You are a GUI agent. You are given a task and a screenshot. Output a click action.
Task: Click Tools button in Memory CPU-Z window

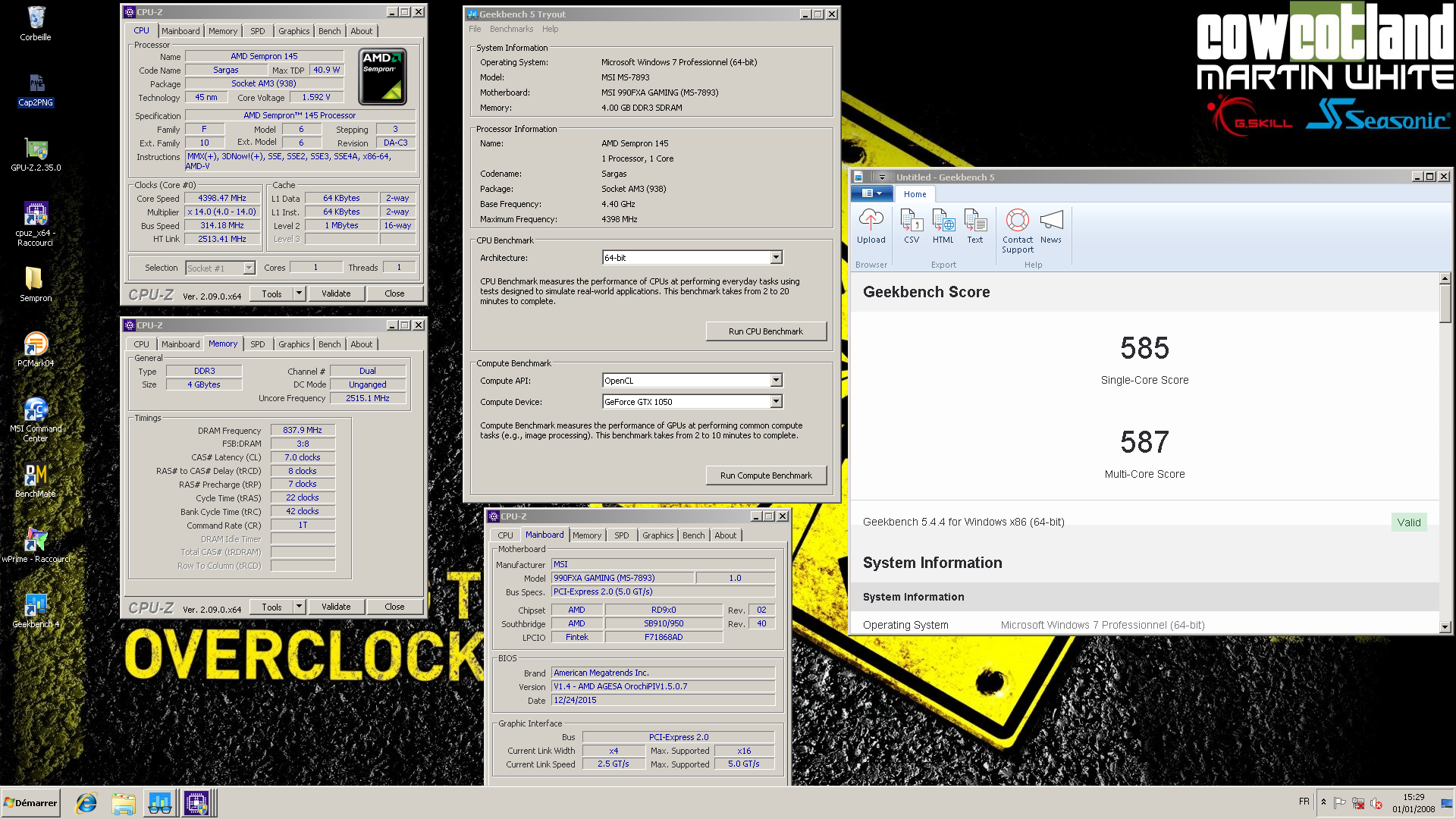[271, 607]
